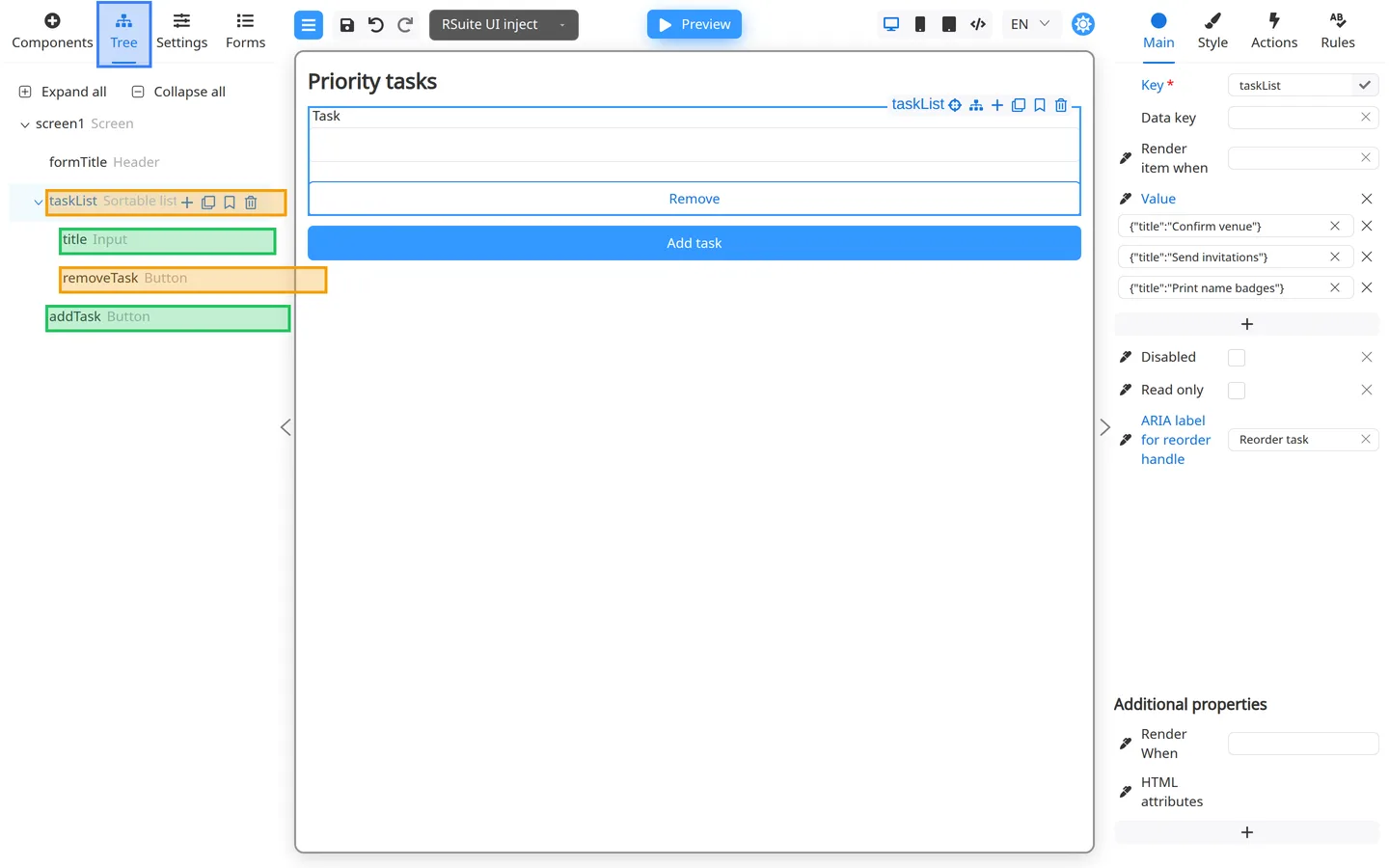The height and width of the screenshot is (868, 1389).
Task: Redo the last undone change
Action: 405,25
